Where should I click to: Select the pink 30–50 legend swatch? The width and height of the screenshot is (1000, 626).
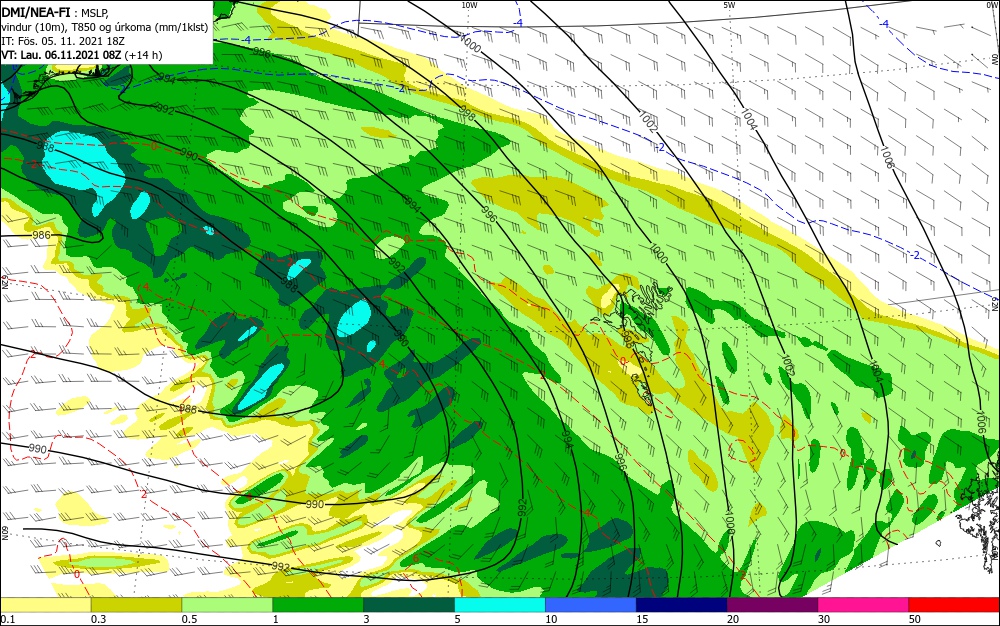click(864, 605)
